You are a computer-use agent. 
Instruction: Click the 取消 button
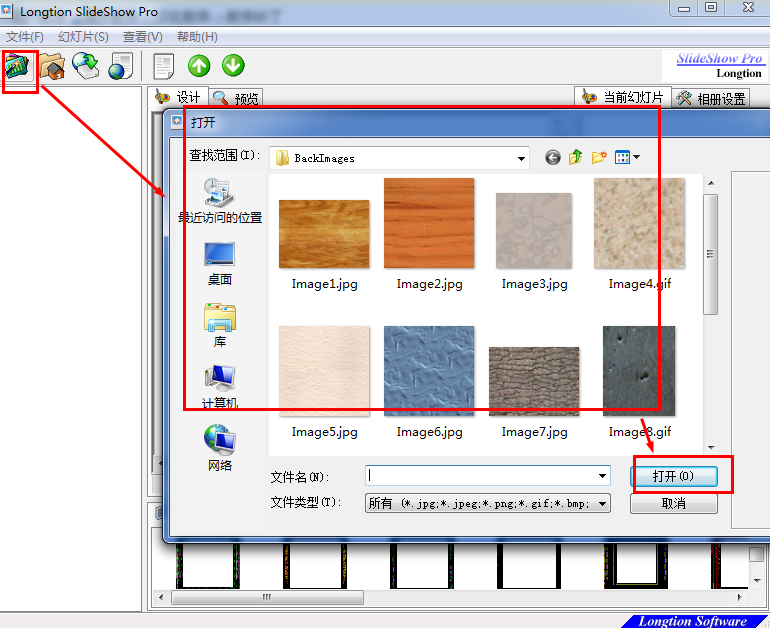tap(674, 503)
